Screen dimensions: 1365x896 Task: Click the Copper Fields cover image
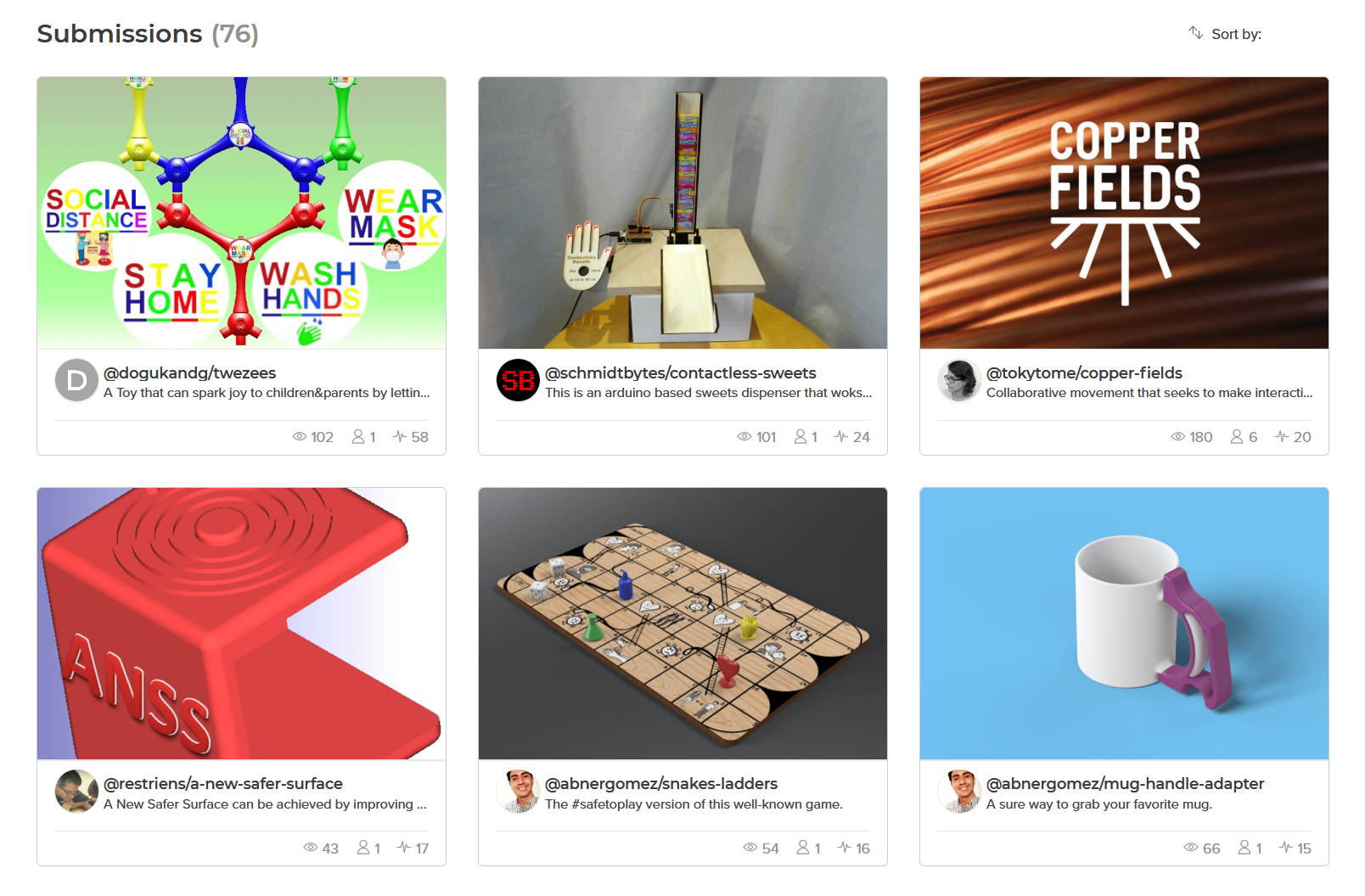(1124, 213)
